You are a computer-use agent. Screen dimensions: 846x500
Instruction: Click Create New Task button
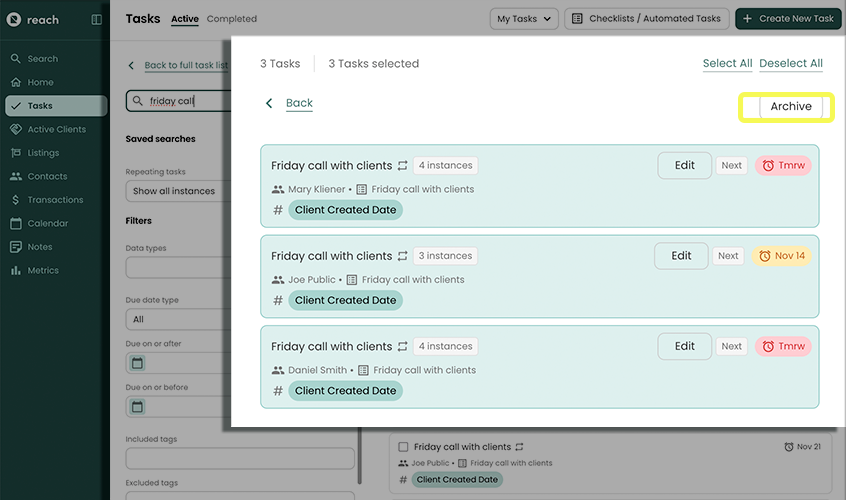(789, 18)
